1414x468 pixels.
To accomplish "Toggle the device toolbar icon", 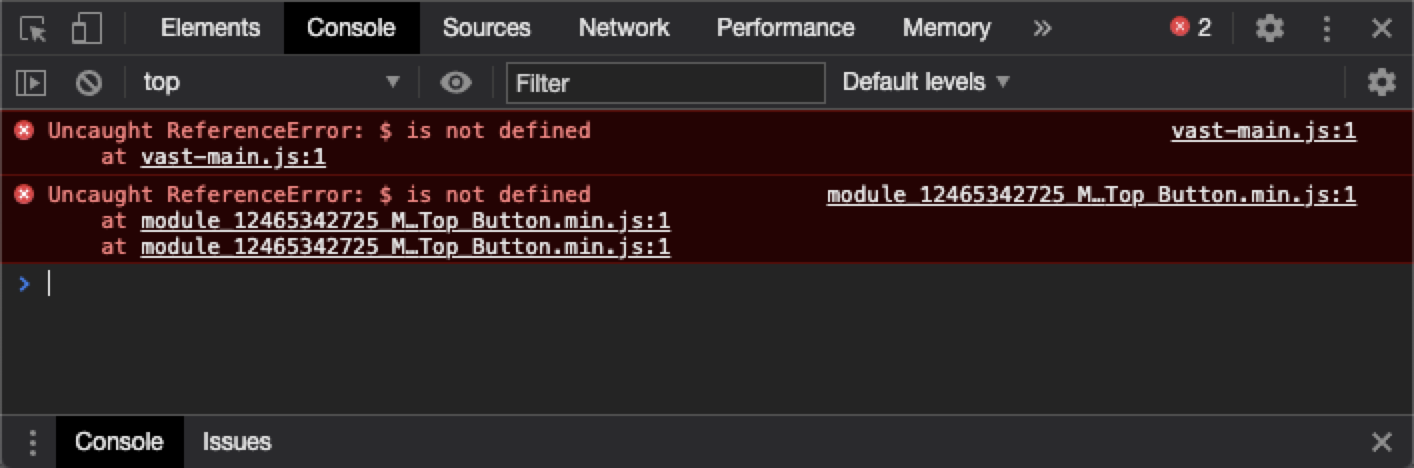I will [88, 29].
